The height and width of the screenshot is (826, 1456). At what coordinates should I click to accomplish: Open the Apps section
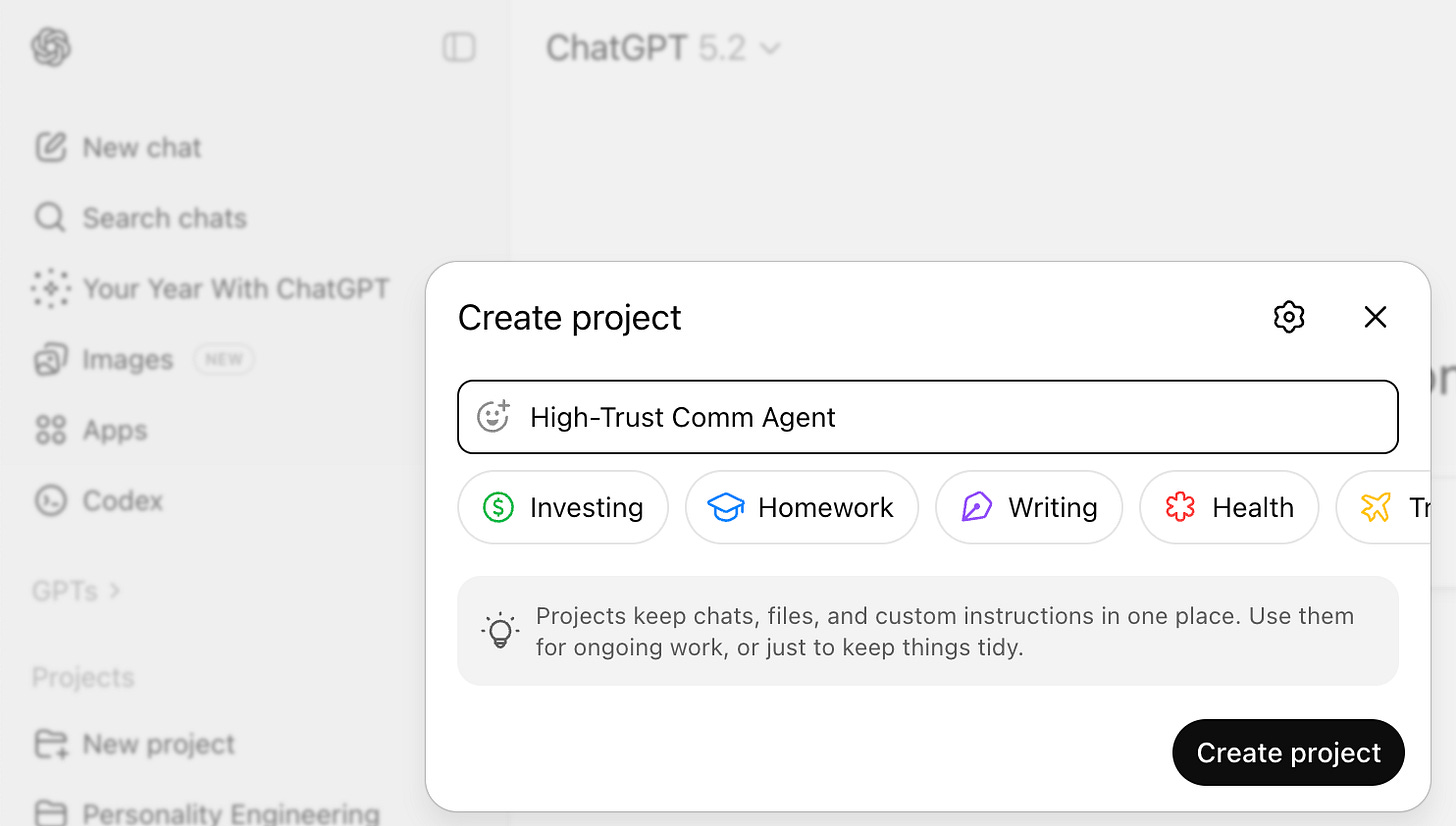(115, 430)
